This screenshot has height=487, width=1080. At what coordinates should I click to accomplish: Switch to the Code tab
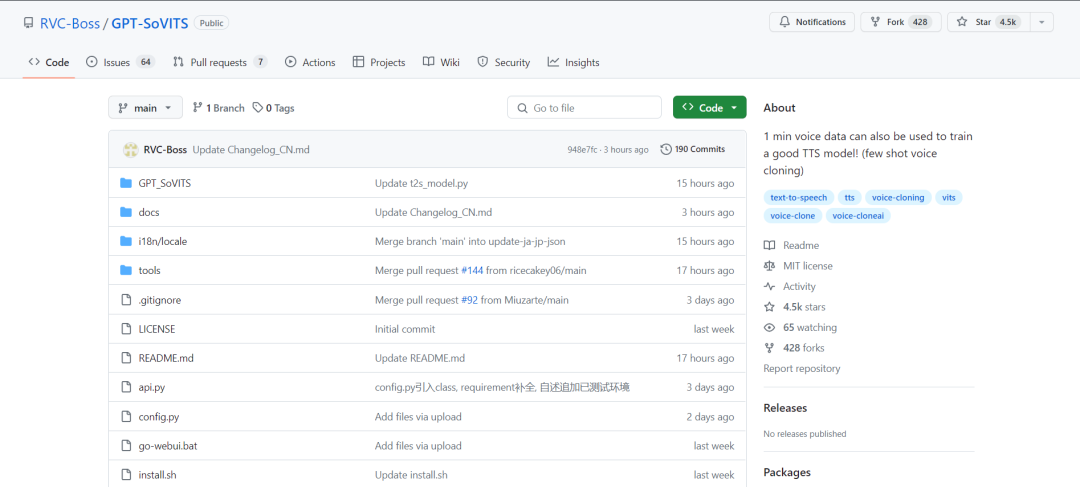click(49, 62)
